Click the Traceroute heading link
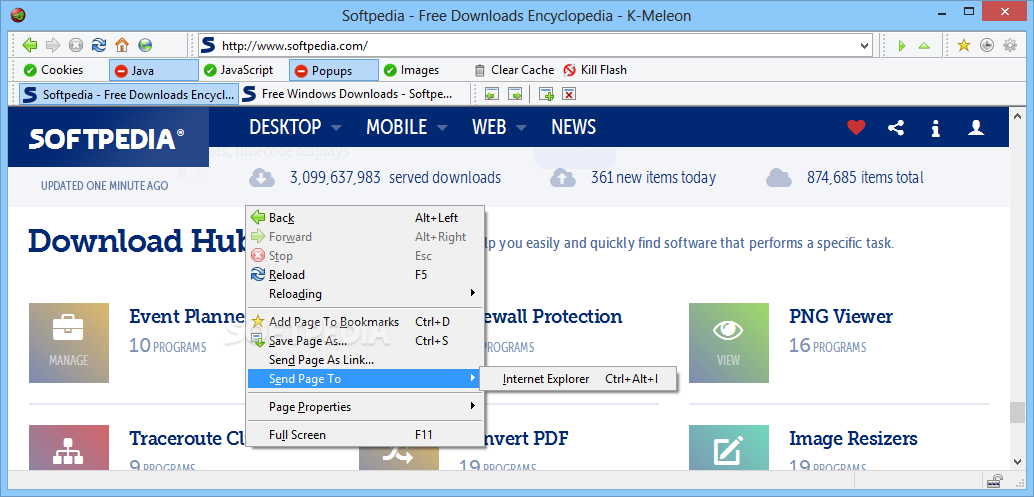Viewport: 1034px width, 497px height. click(x=187, y=438)
